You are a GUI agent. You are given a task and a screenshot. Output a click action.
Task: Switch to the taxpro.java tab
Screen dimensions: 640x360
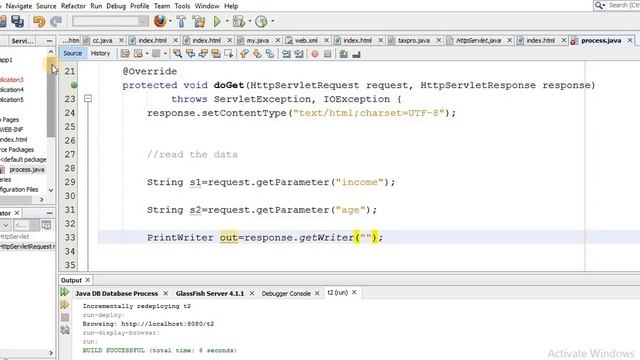[413, 40]
